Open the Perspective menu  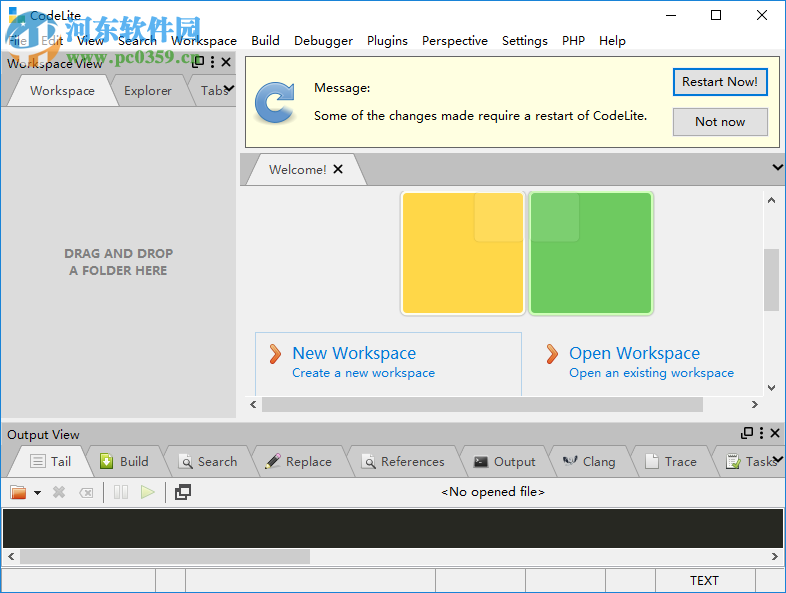pos(455,41)
